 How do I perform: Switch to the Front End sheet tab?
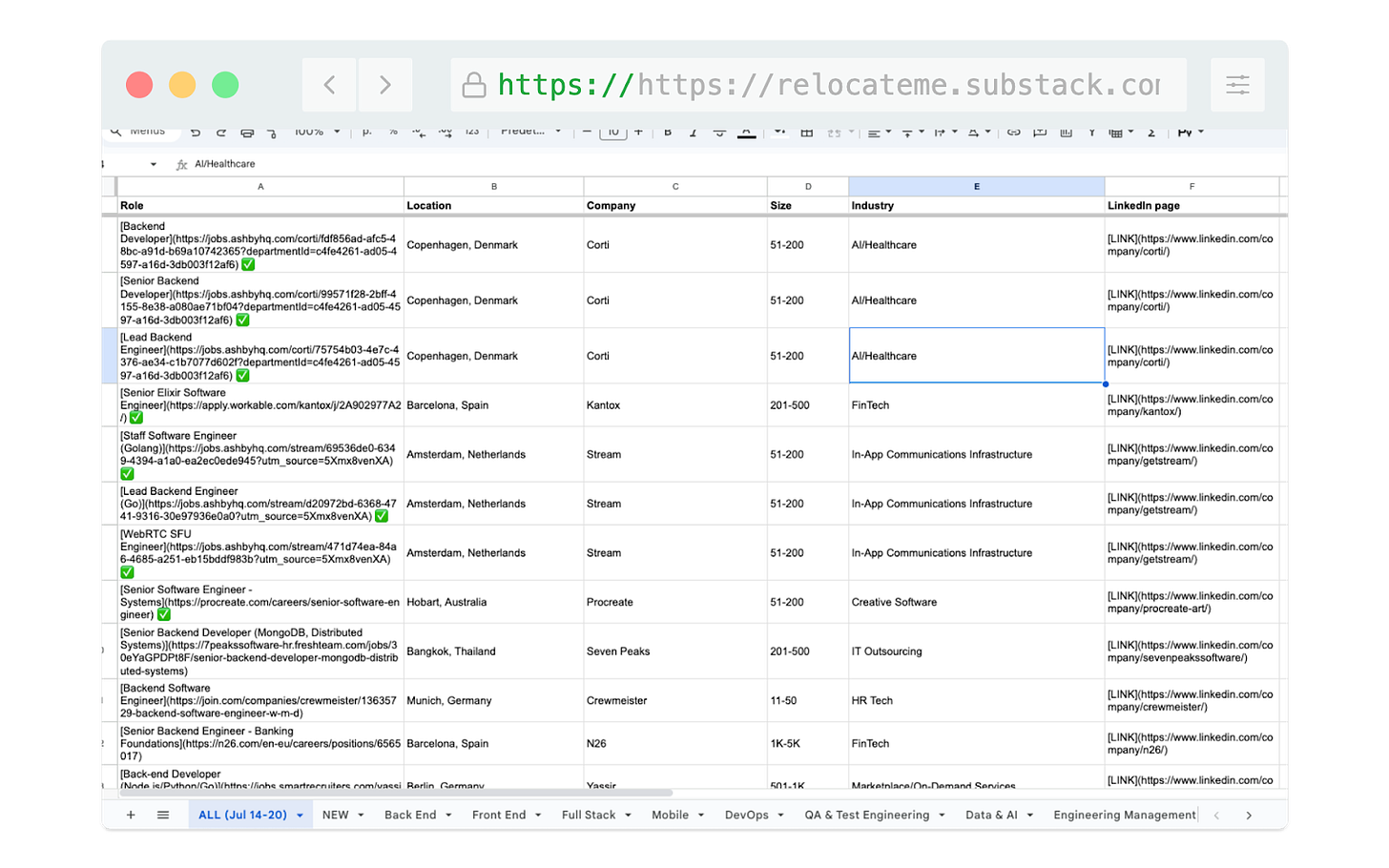click(499, 816)
